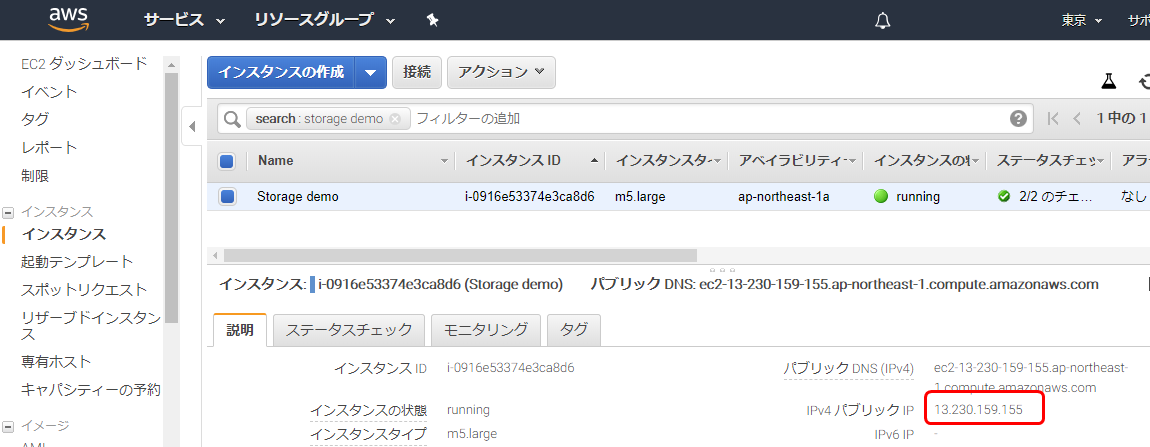1150x447 pixels.
Task: Open EC2 ダッシュボード in sidebar
Action: pos(84,64)
